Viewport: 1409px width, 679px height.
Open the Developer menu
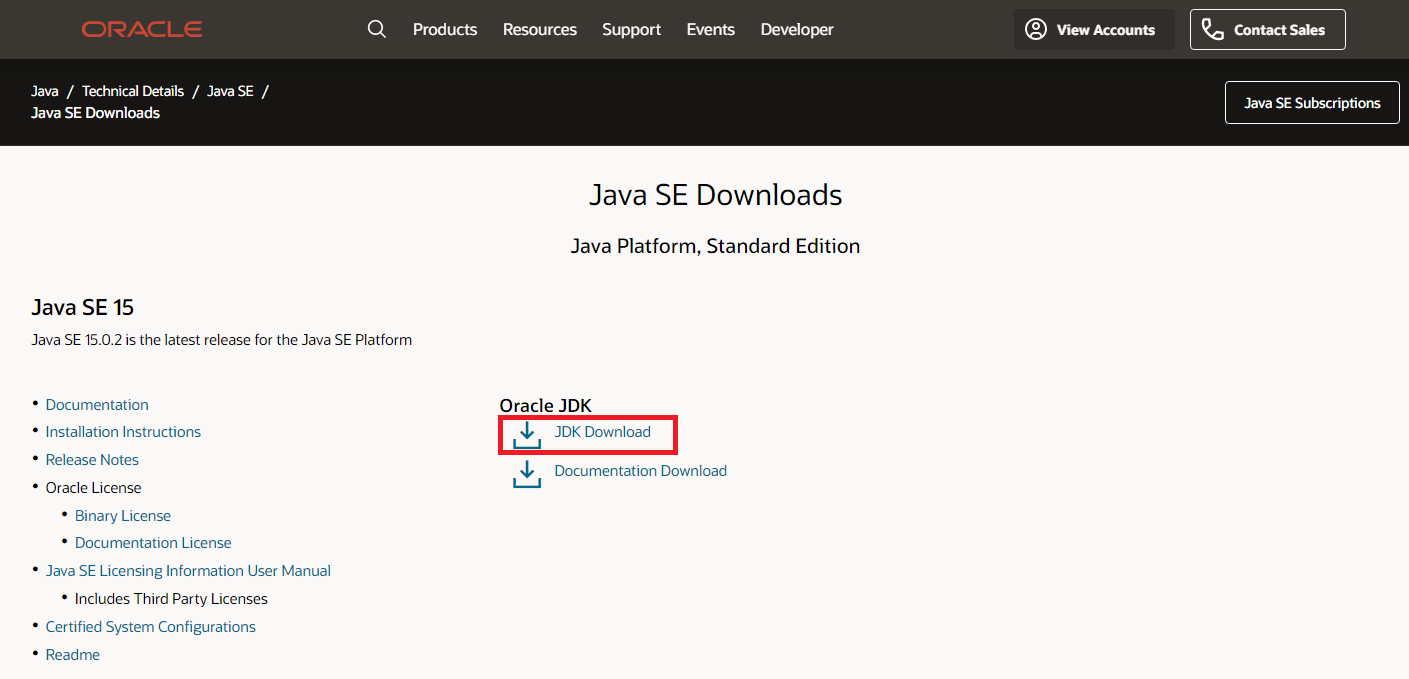pyautogui.click(x=797, y=30)
